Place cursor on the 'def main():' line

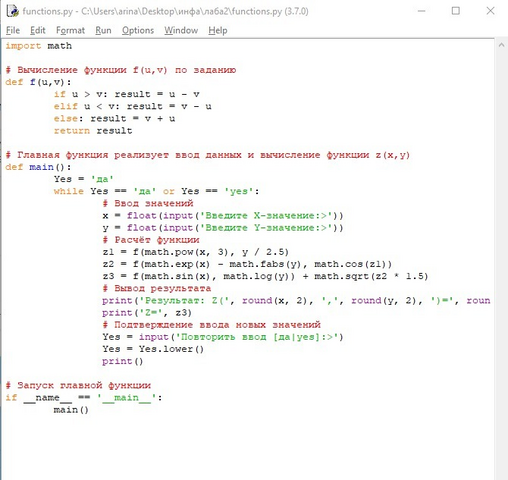(x=38, y=167)
